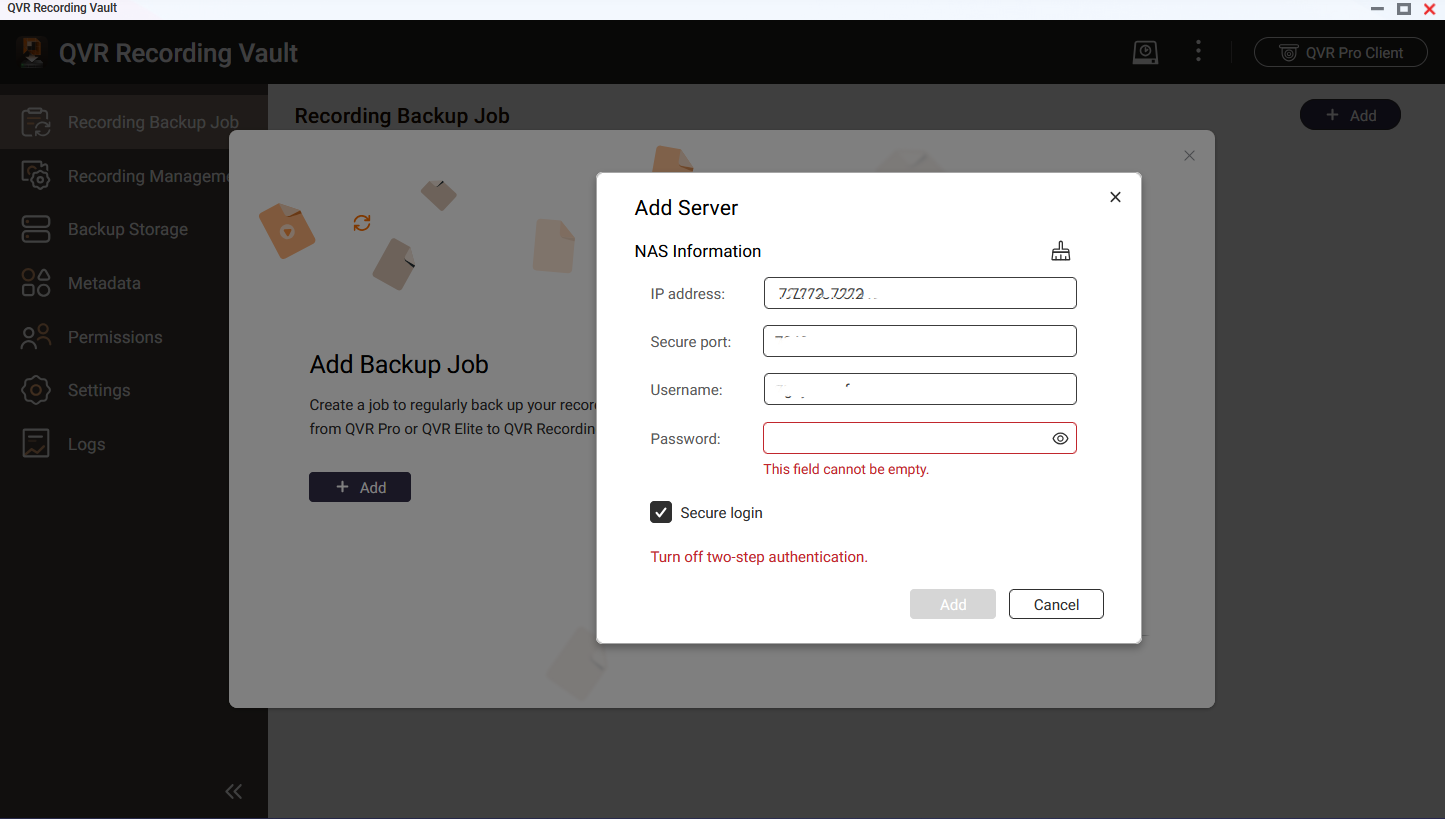Open Metadata in sidebar
The height and width of the screenshot is (819, 1445).
tap(134, 283)
